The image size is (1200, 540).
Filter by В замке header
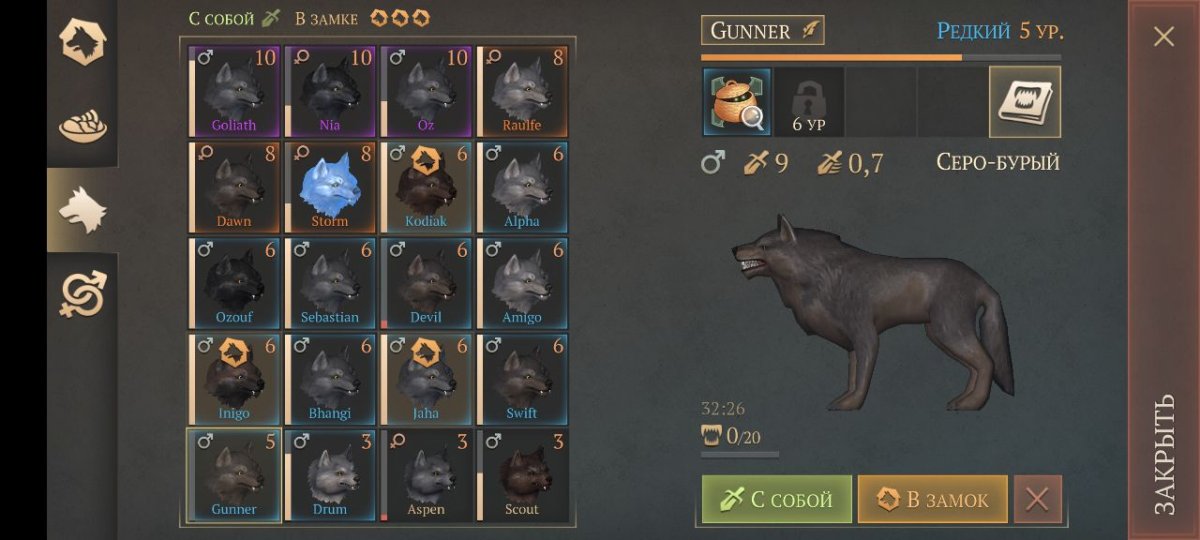(363, 18)
